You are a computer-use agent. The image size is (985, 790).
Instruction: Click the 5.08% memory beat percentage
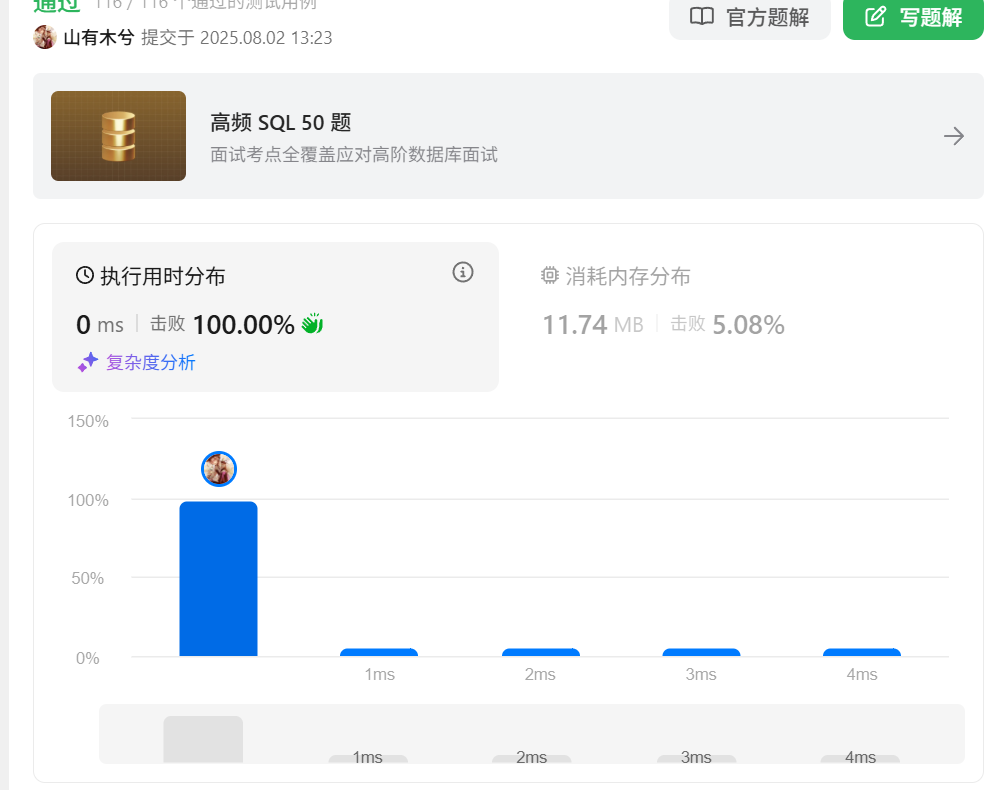[x=748, y=325]
